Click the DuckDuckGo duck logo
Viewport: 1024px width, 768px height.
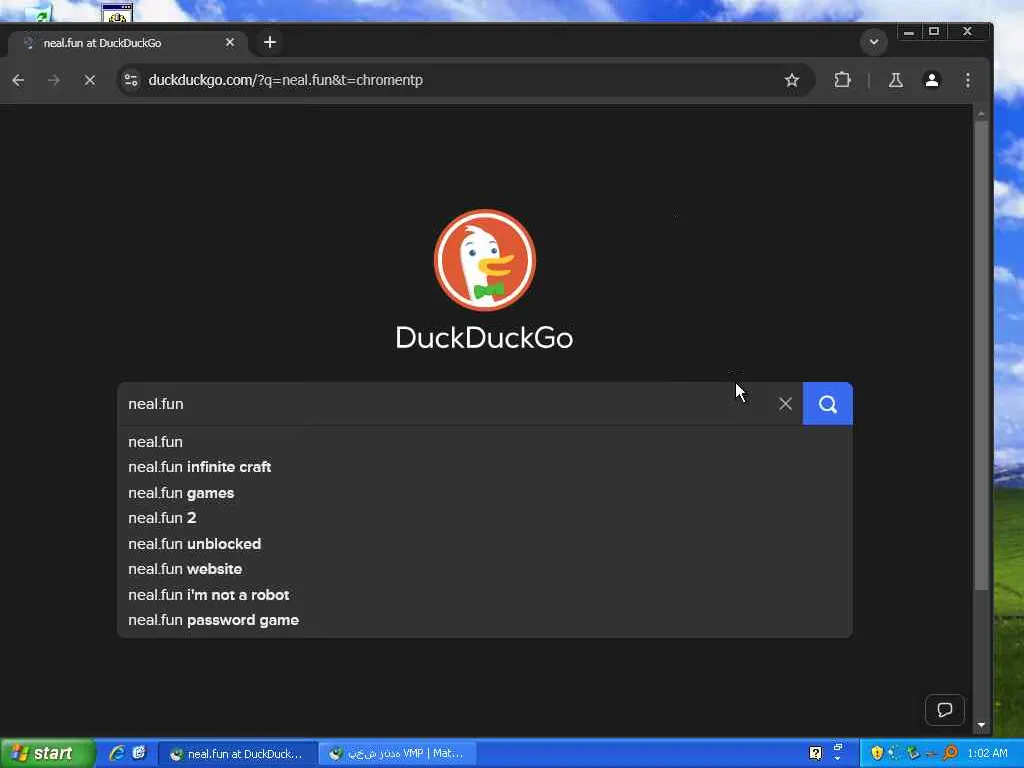click(485, 260)
